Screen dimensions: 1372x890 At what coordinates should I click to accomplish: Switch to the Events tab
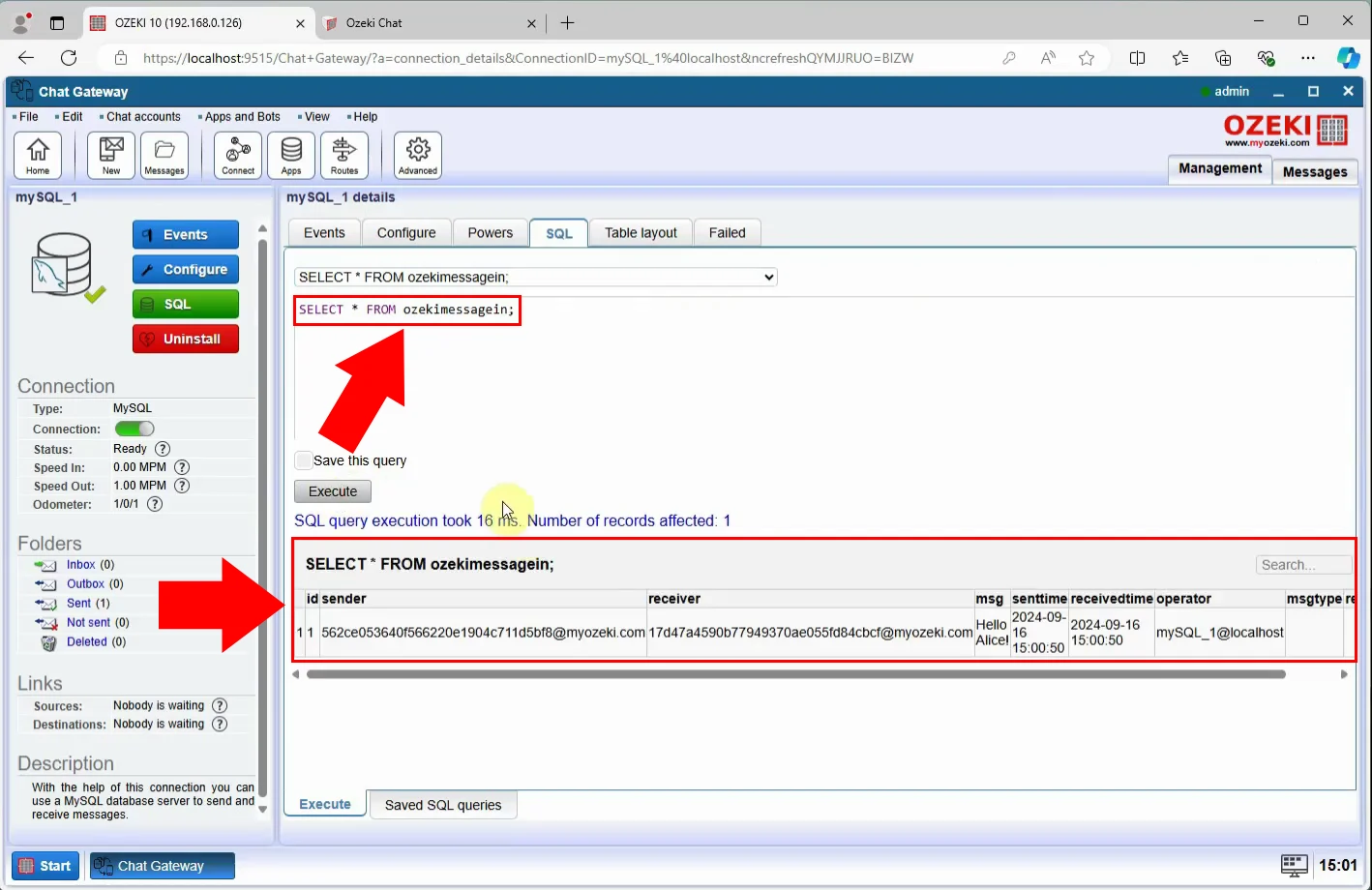[x=324, y=233]
